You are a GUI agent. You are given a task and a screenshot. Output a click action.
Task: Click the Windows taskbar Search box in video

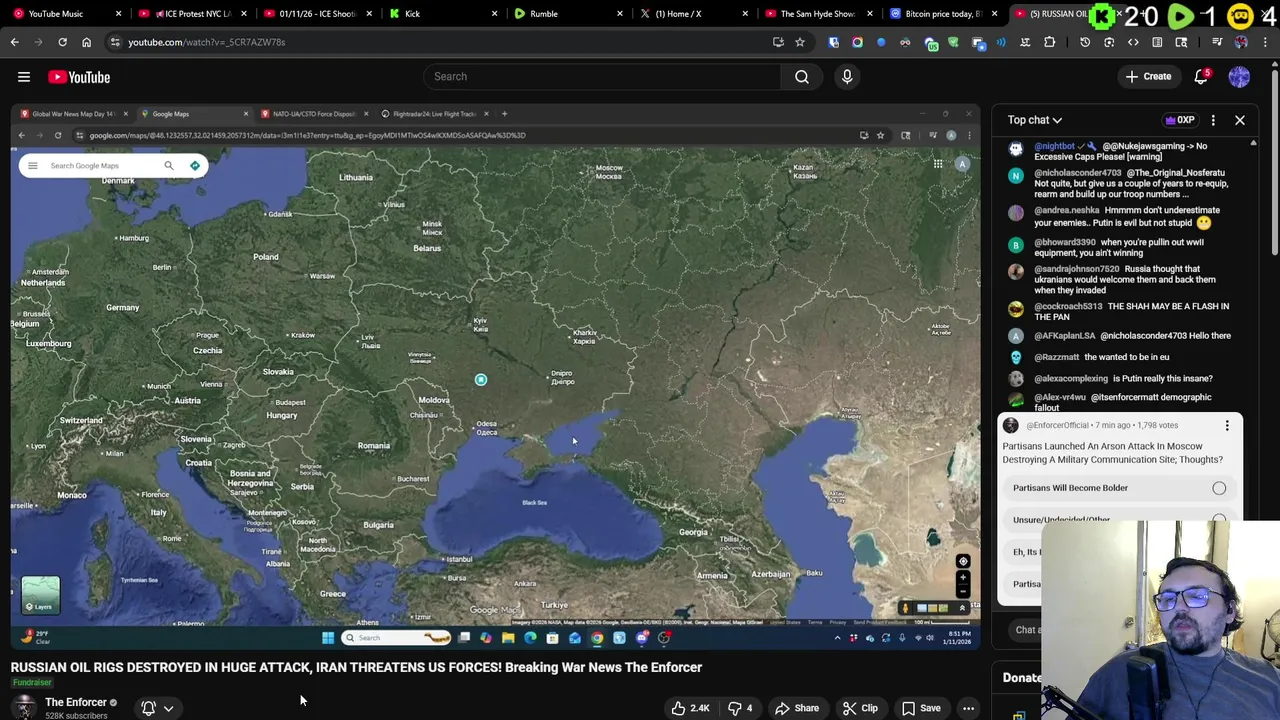point(395,638)
